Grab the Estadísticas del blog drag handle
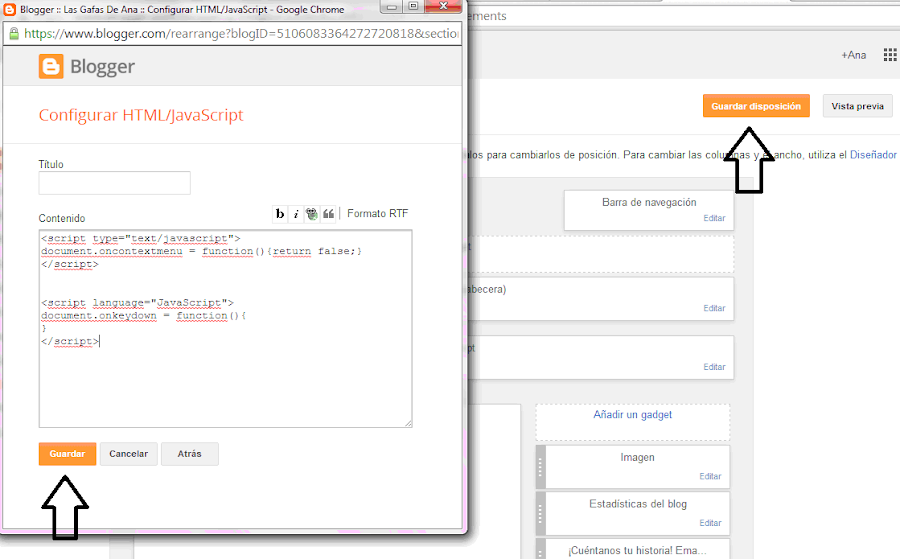900x559 pixels. [x=540, y=514]
